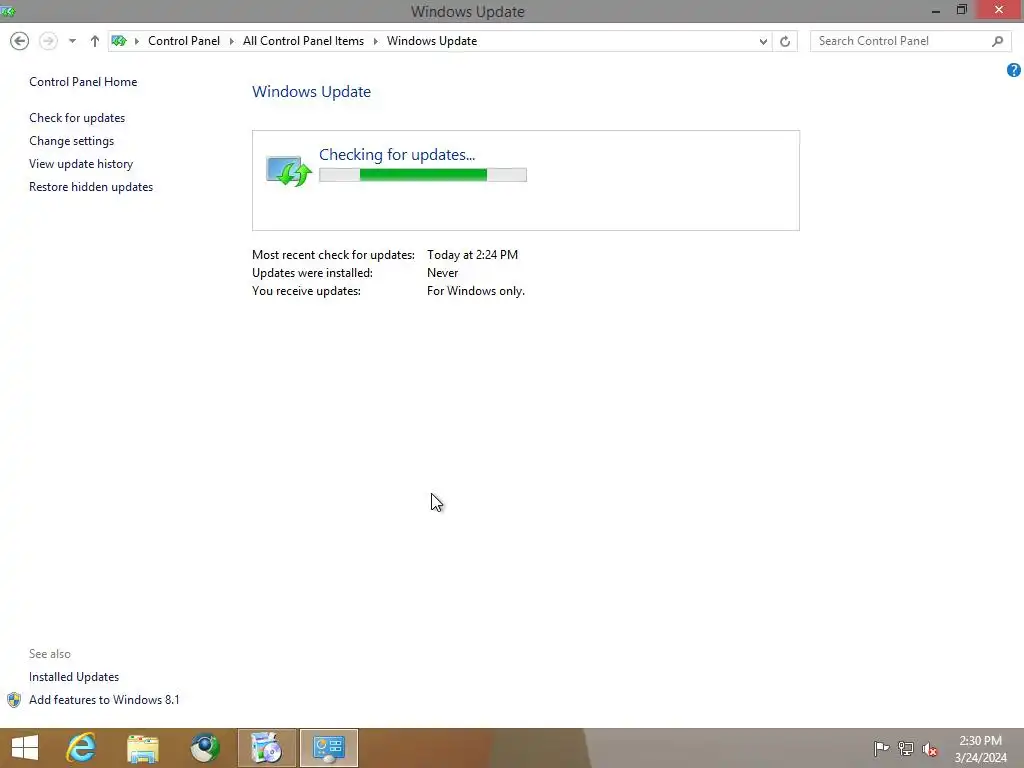
Task: Open network tray icon
Action: (x=906, y=749)
